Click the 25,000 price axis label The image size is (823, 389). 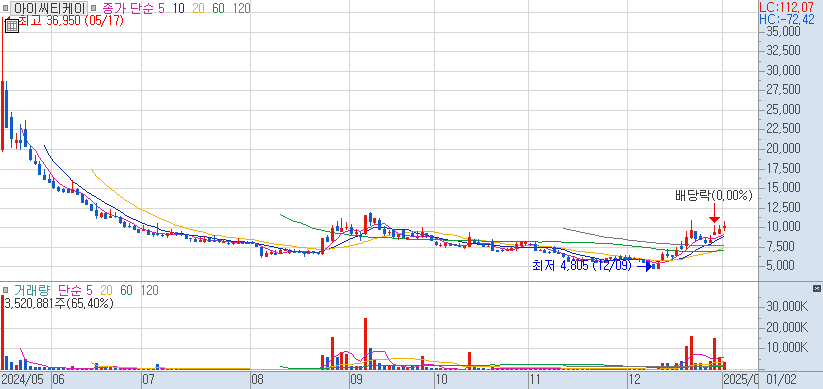[782, 109]
